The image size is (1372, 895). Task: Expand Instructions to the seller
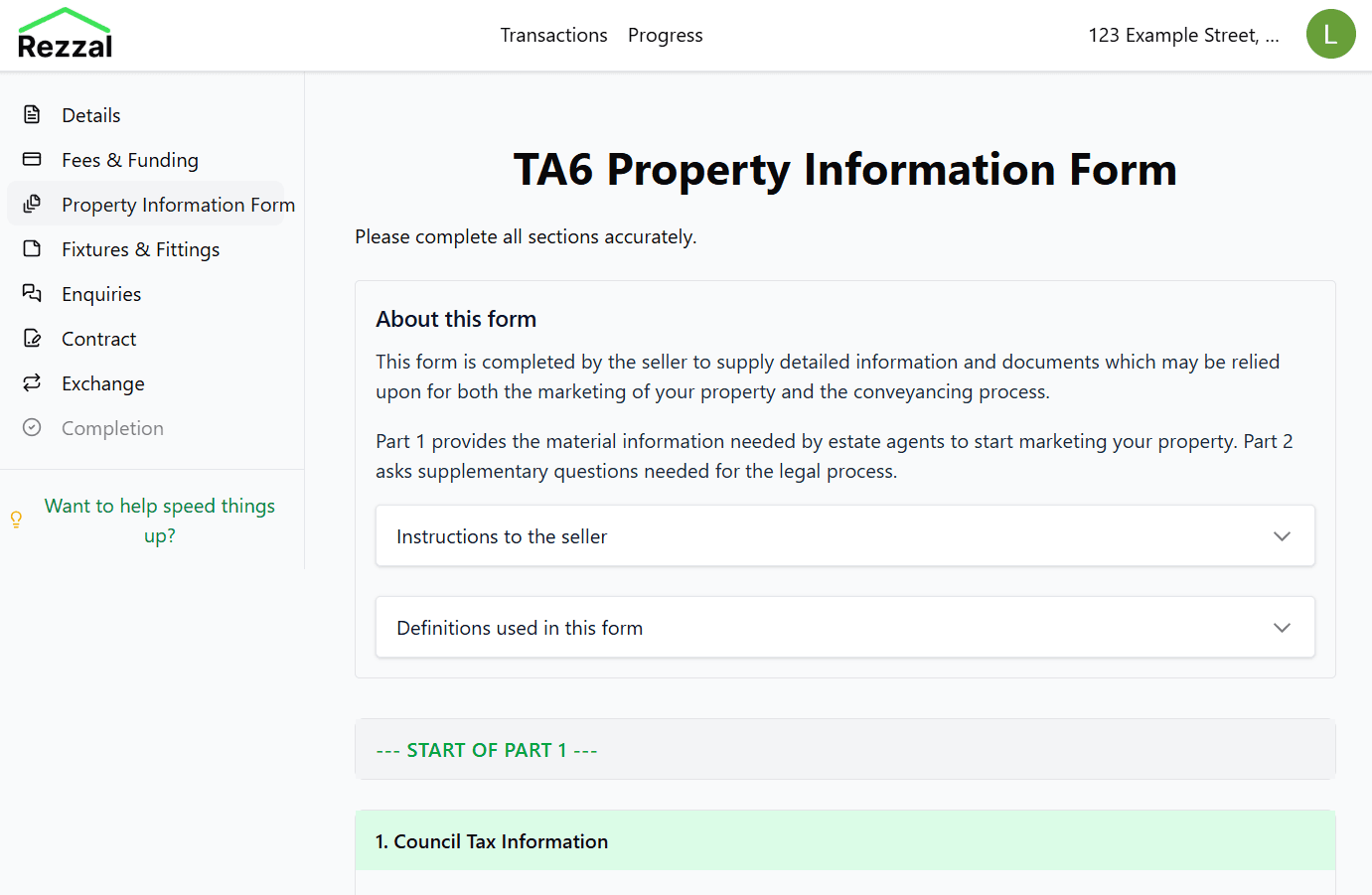tap(502, 536)
